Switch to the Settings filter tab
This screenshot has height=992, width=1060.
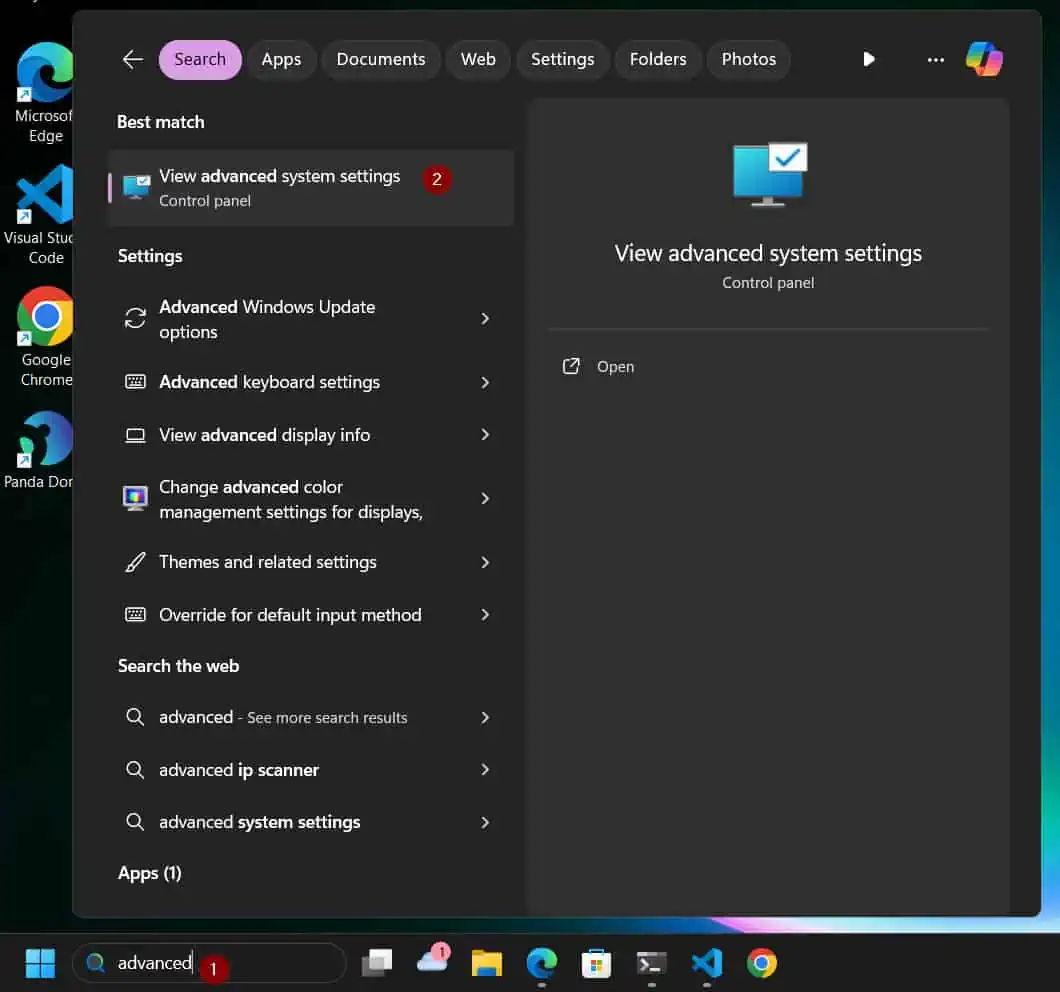pyautogui.click(x=562, y=60)
